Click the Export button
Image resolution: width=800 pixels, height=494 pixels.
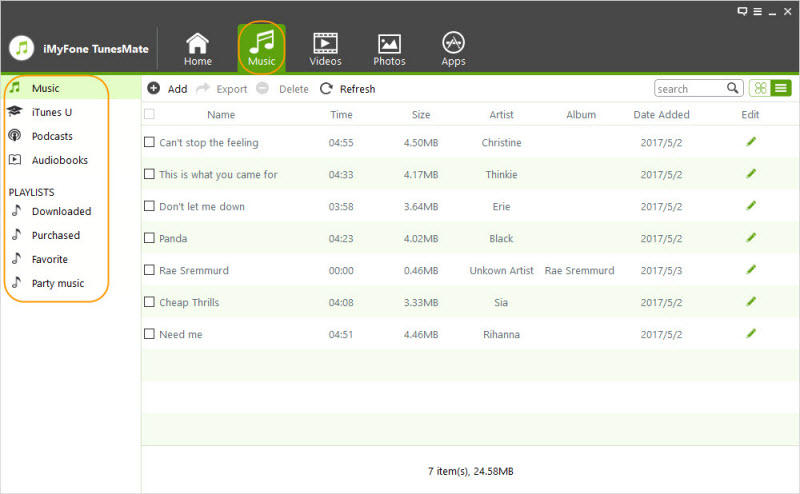221,89
